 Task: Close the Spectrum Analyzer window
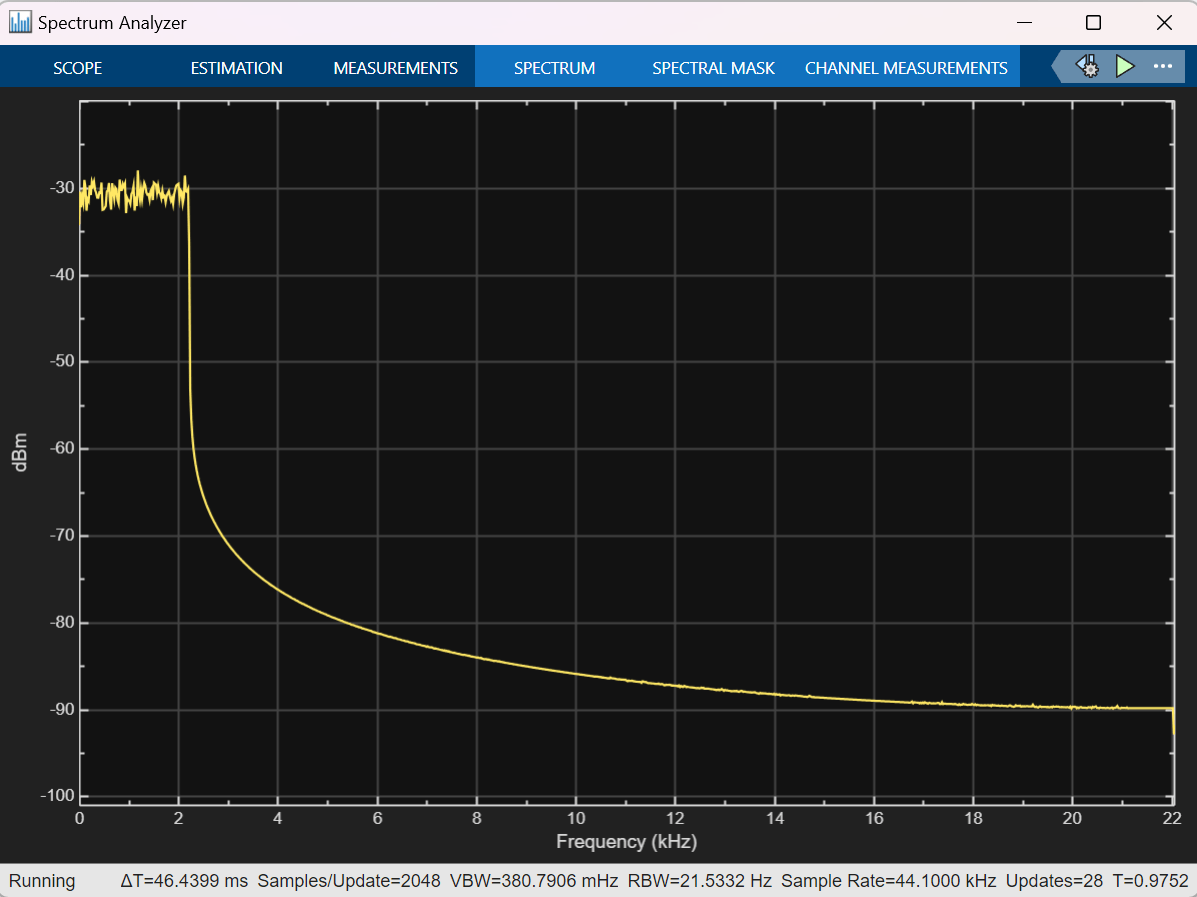click(1163, 22)
